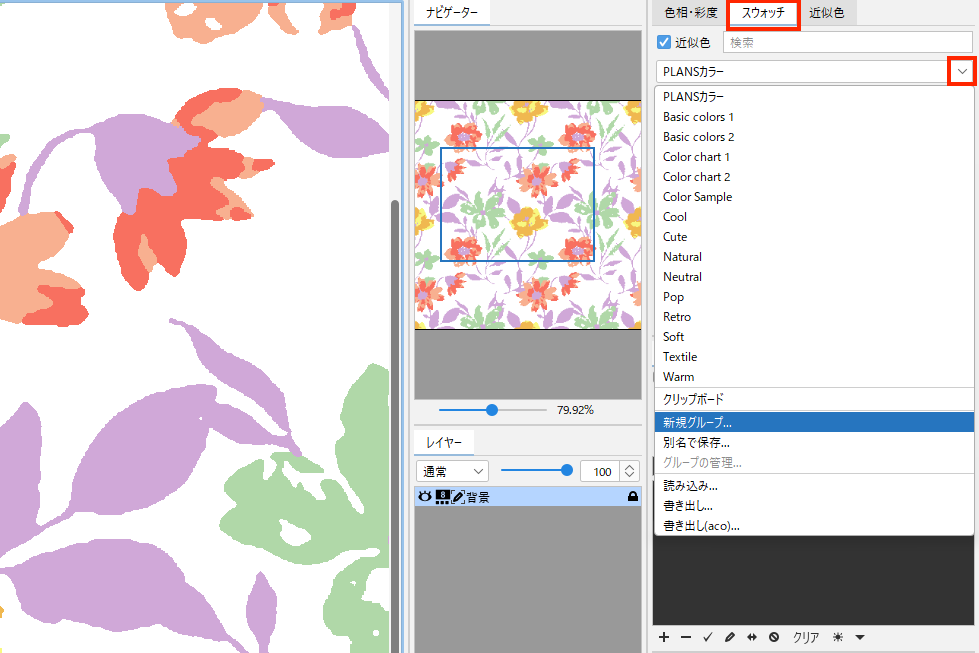Open the PLANSカラー swatch group dropdown arrow

point(962,71)
